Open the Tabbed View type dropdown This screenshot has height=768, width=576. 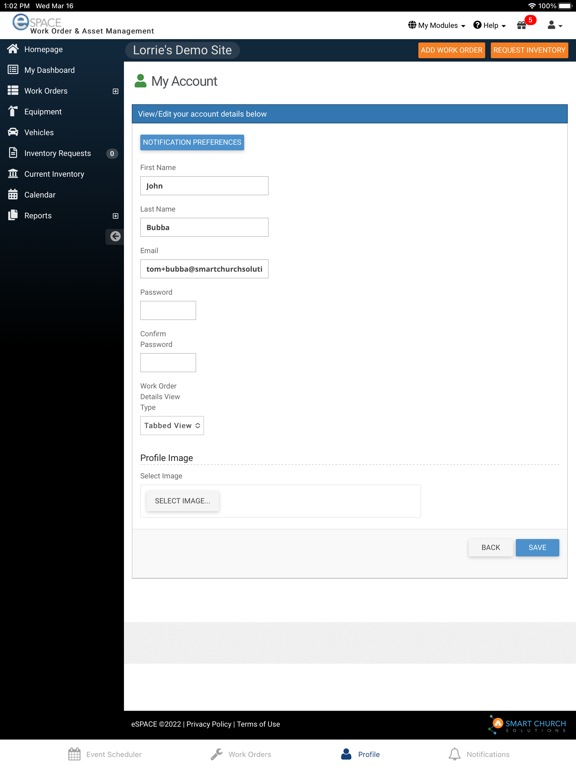(x=172, y=426)
